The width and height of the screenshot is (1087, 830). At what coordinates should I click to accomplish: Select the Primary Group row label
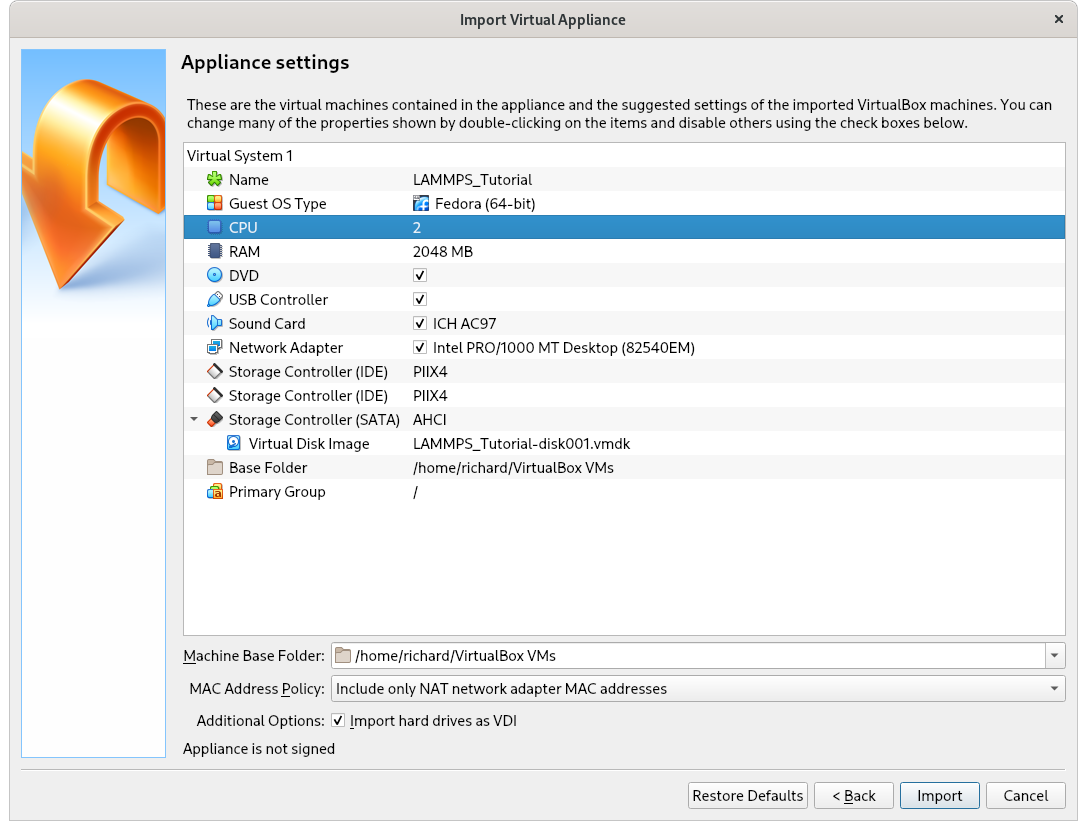(x=277, y=492)
